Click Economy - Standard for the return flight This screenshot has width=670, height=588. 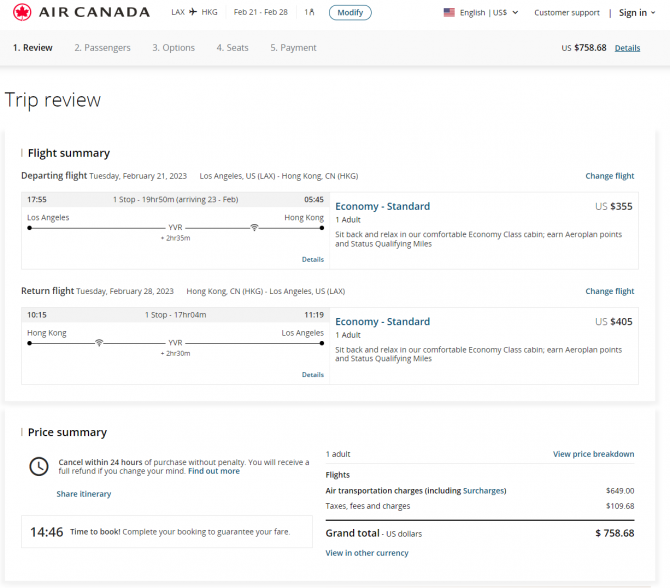tap(382, 322)
